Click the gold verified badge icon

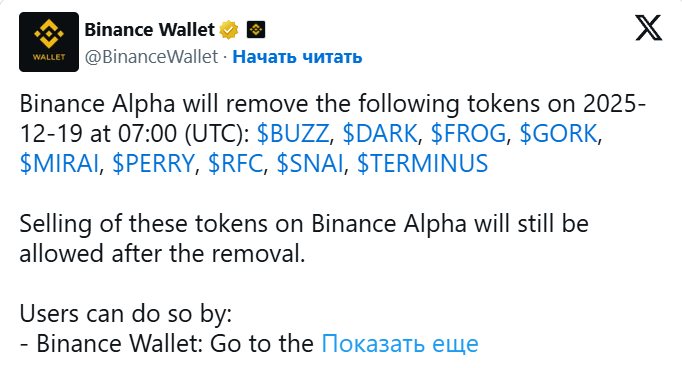click(229, 30)
